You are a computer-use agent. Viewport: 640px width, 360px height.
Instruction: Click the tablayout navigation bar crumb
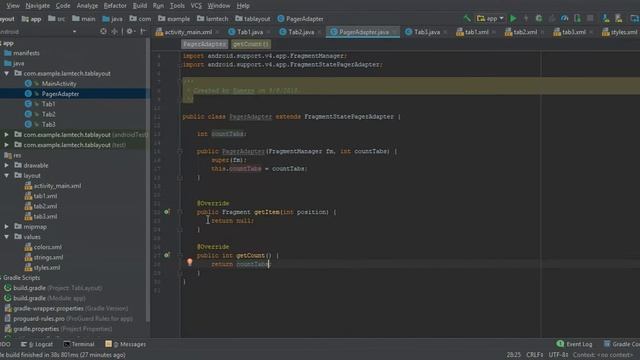tap(253, 19)
